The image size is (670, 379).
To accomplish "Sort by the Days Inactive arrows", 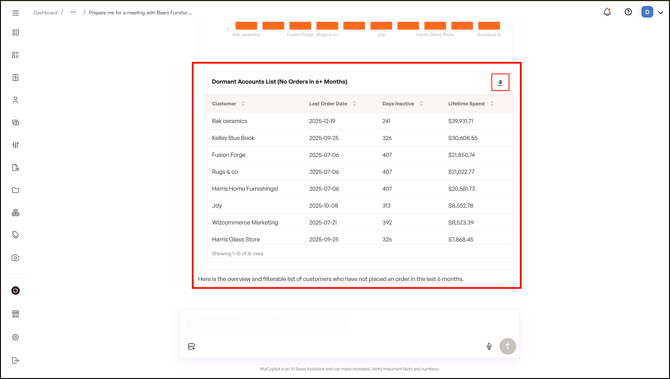I will pos(421,104).
